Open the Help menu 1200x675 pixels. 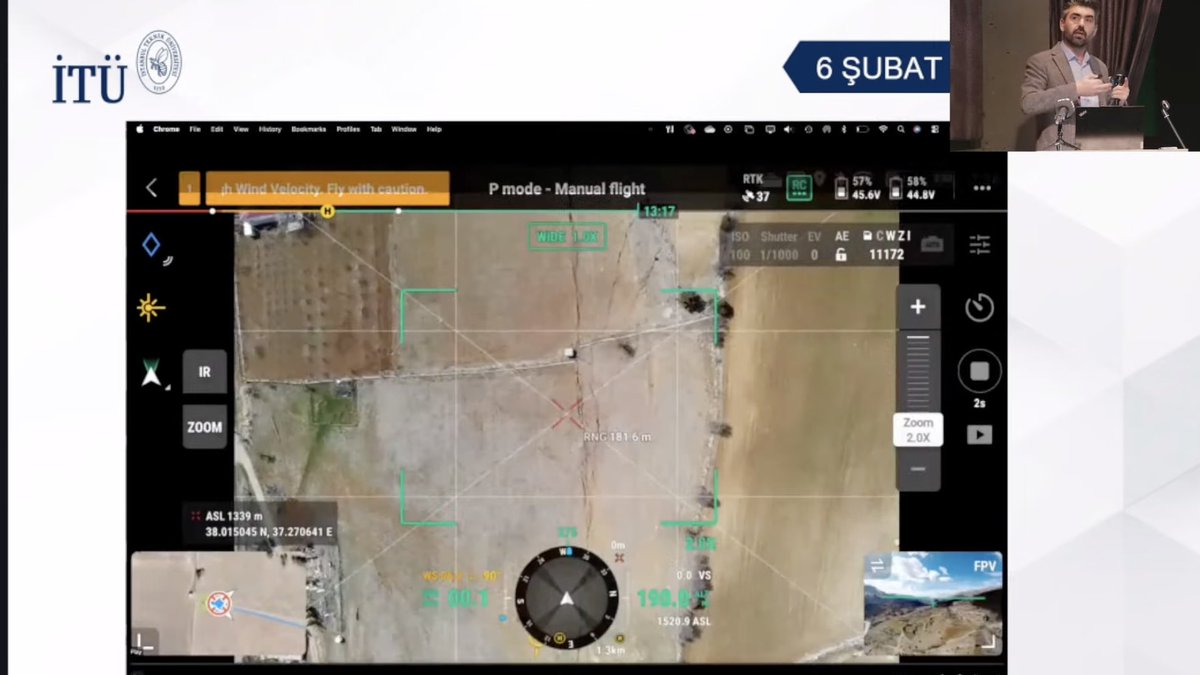click(x=434, y=129)
